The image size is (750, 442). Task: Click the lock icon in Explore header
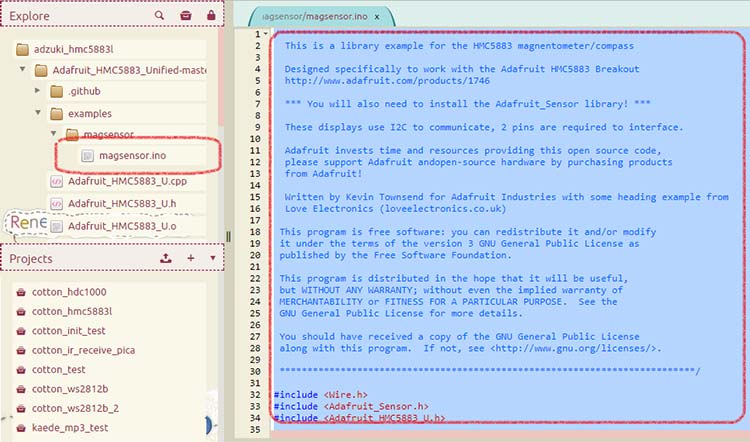[x=211, y=15]
